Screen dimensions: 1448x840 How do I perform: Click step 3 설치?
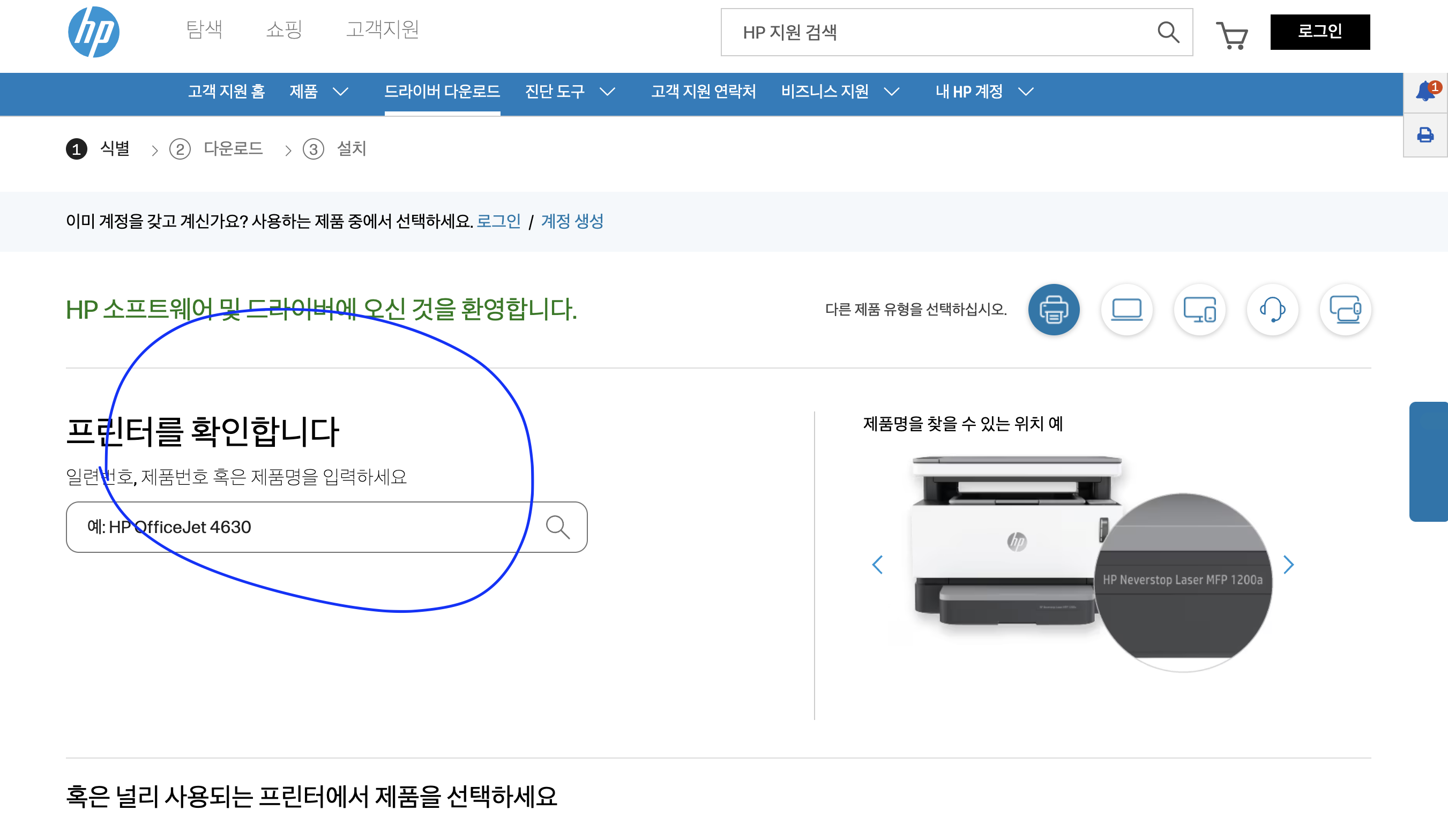[x=334, y=149]
